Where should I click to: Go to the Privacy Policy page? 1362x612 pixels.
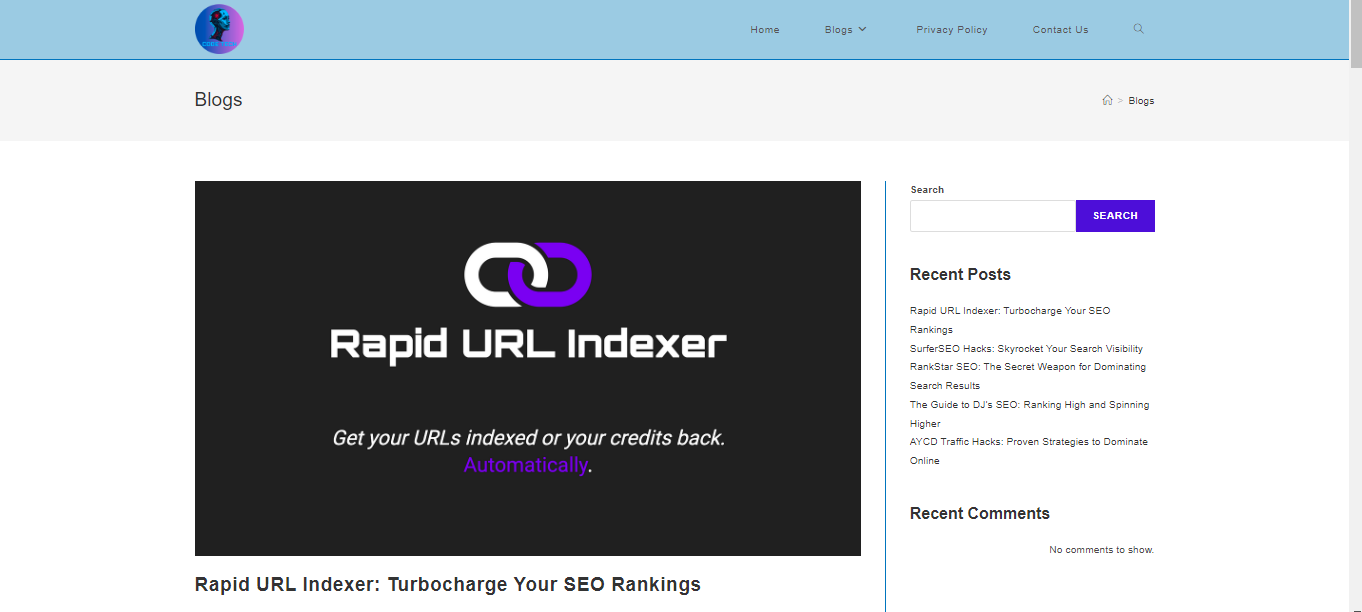pyautogui.click(x=952, y=30)
